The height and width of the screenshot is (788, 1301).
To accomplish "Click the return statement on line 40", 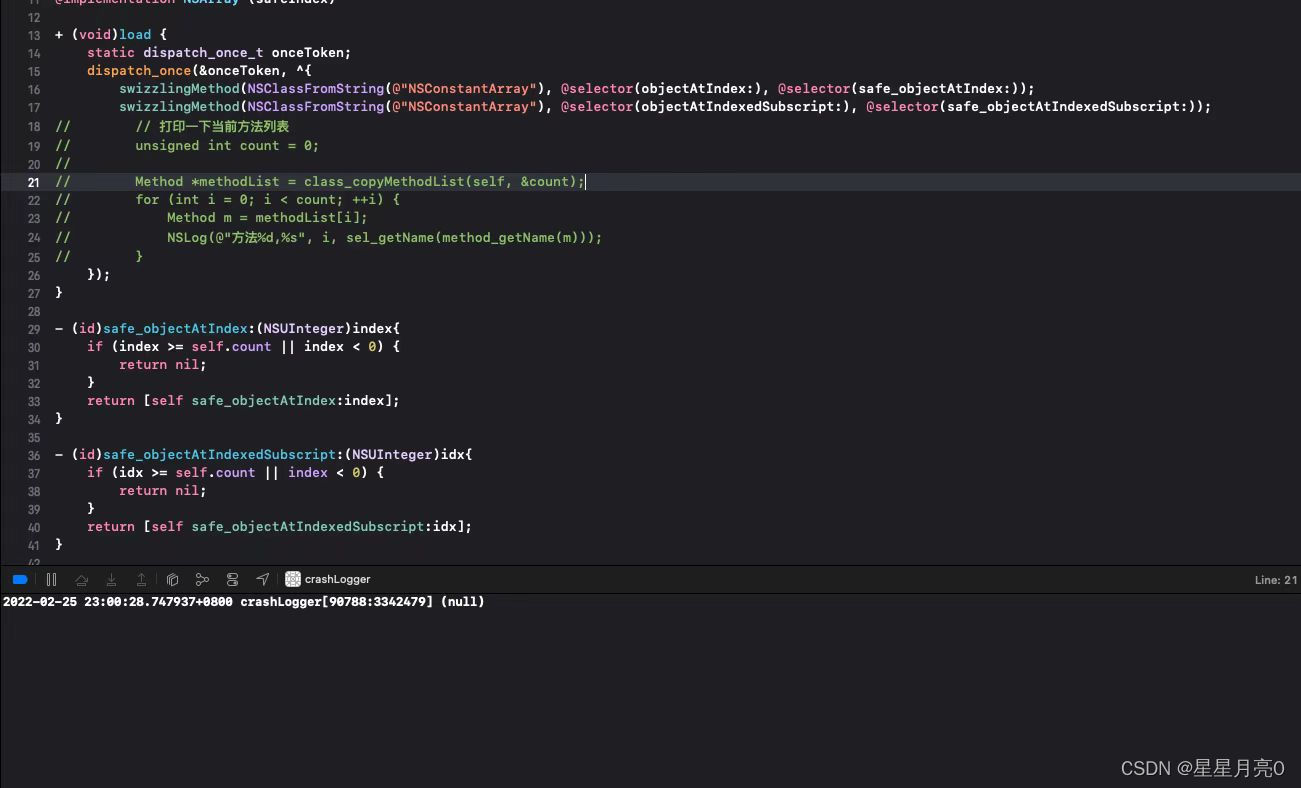I will (x=279, y=527).
